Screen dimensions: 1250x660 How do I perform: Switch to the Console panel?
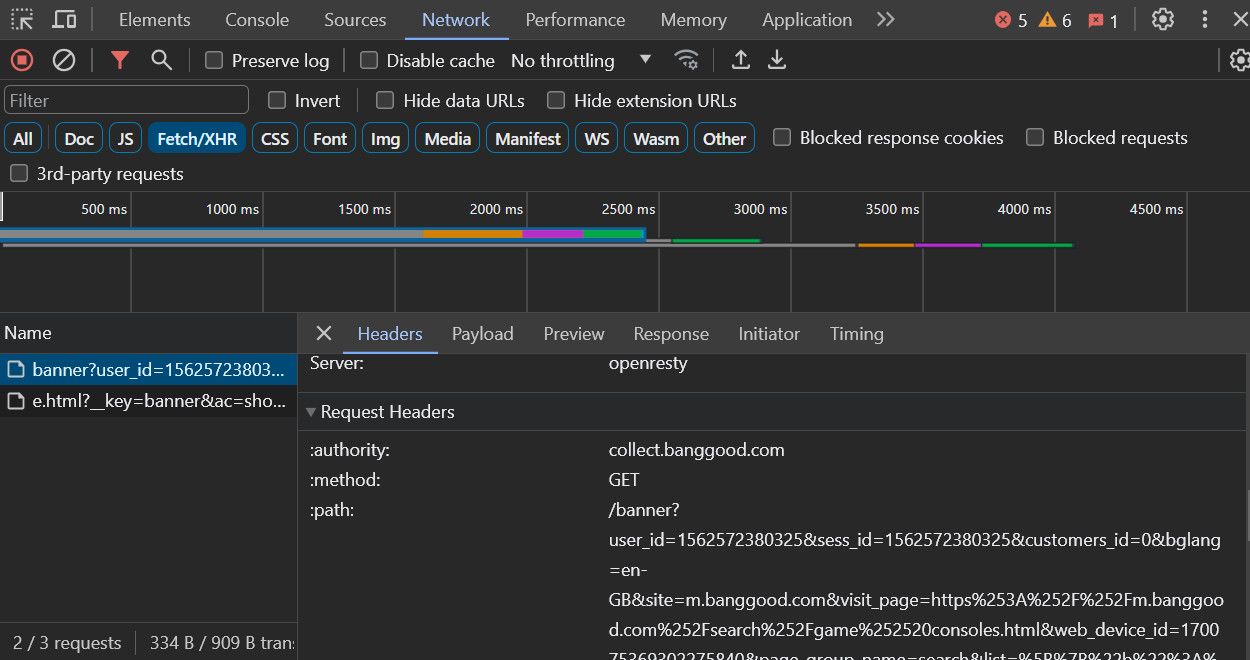(x=257, y=20)
